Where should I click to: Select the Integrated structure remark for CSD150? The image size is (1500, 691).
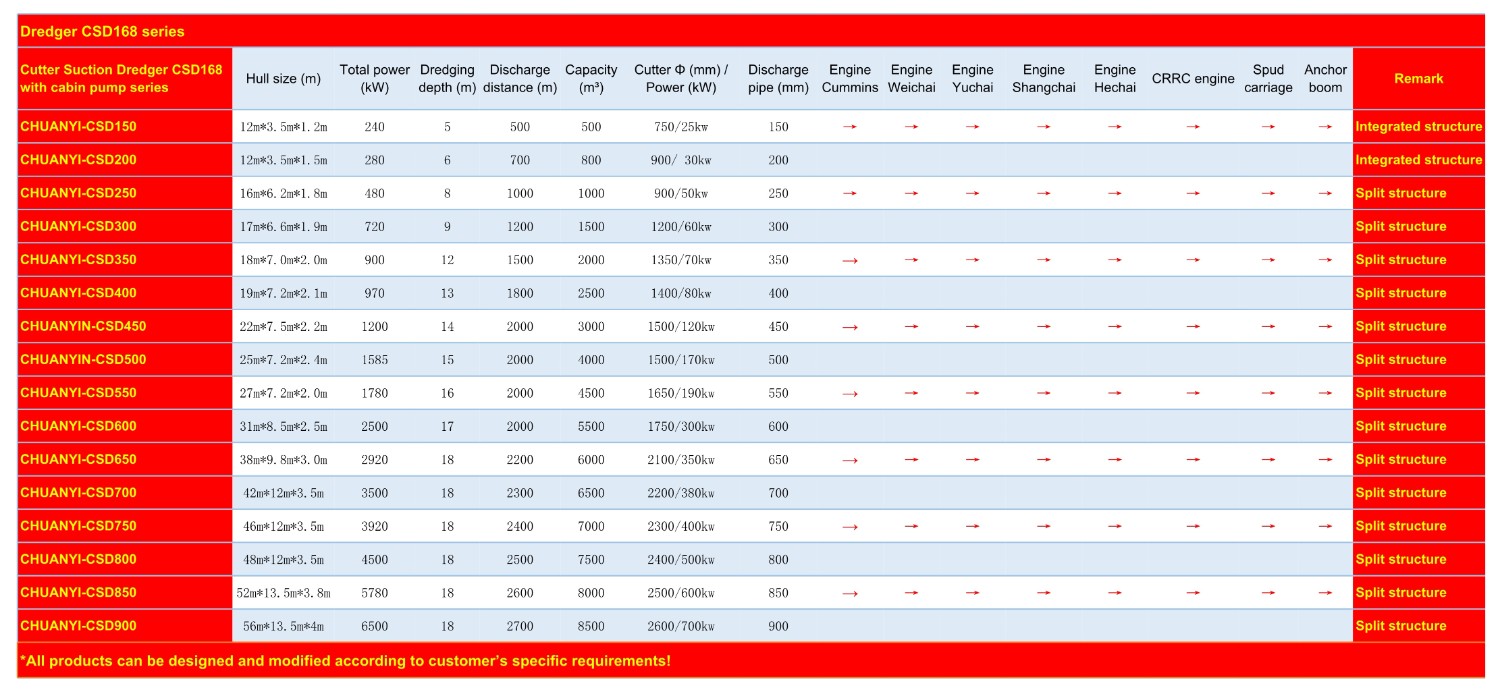[1418, 127]
